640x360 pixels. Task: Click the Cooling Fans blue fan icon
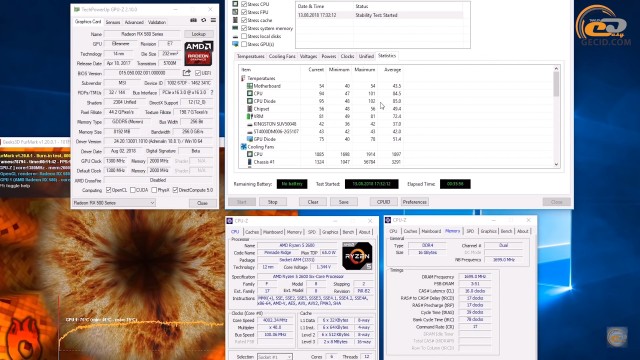pos(244,147)
